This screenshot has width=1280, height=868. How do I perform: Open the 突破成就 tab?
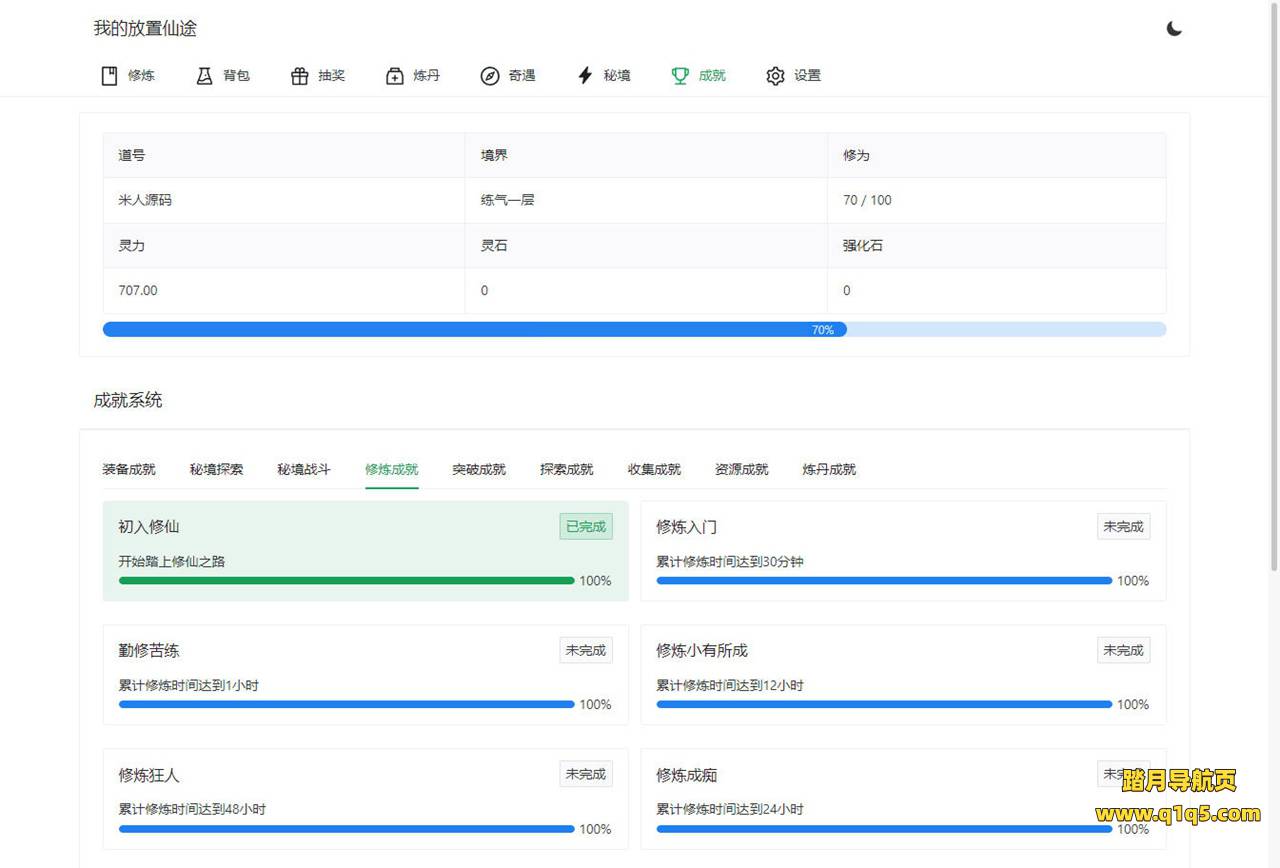(x=479, y=469)
